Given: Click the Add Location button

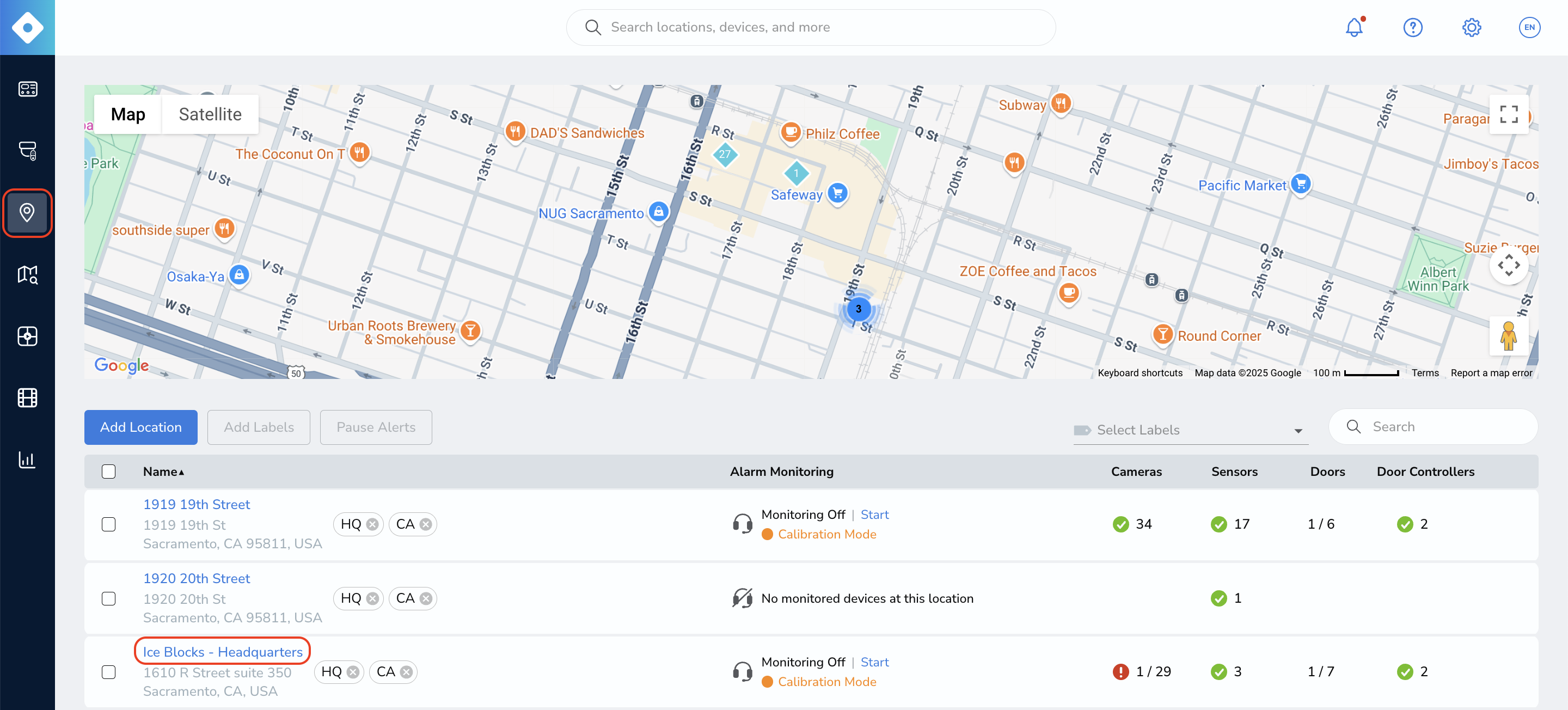Looking at the screenshot, I should [140, 427].
